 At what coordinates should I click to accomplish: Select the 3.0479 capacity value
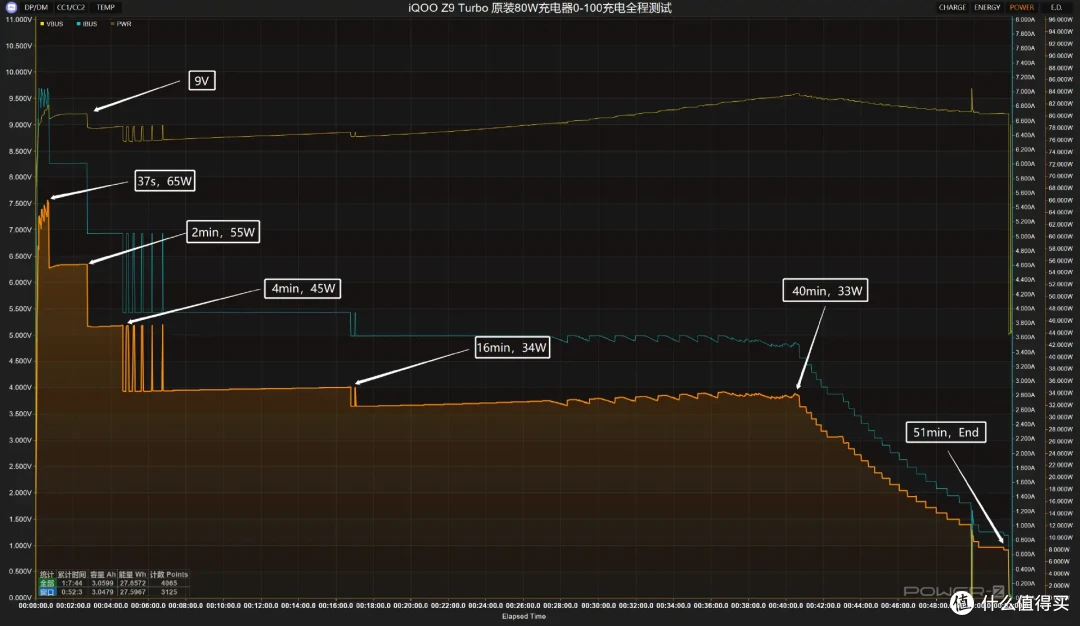coord(103,592)
